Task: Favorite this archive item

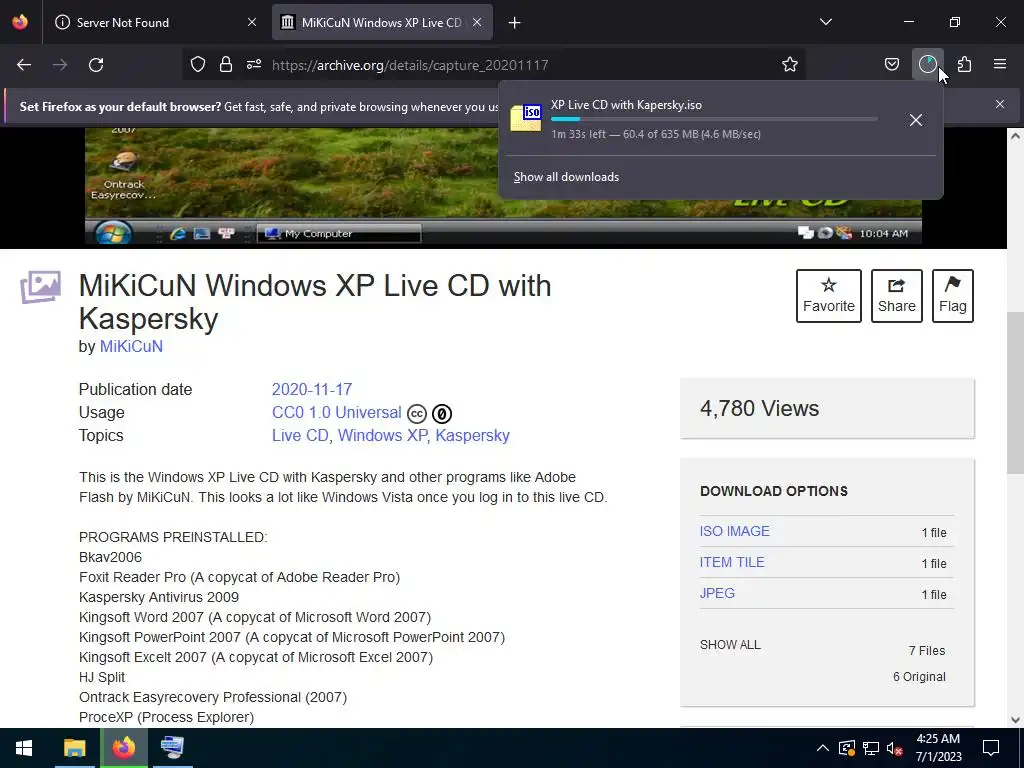Action: point(829,296)
